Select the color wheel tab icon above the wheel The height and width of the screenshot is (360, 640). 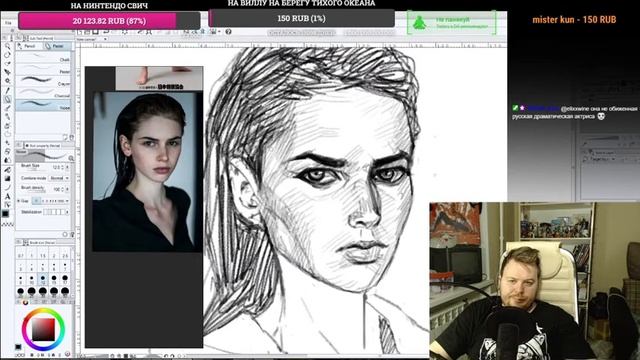(26, 302)
